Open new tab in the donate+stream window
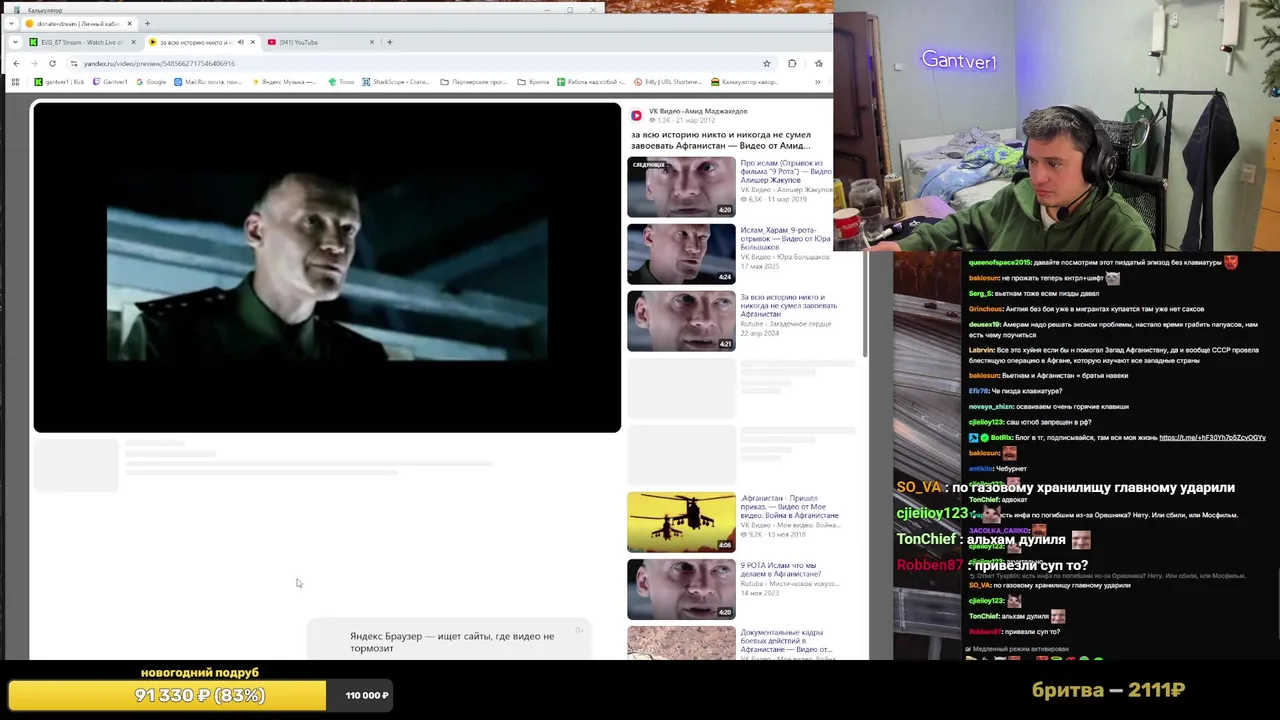 click(147, 23)
